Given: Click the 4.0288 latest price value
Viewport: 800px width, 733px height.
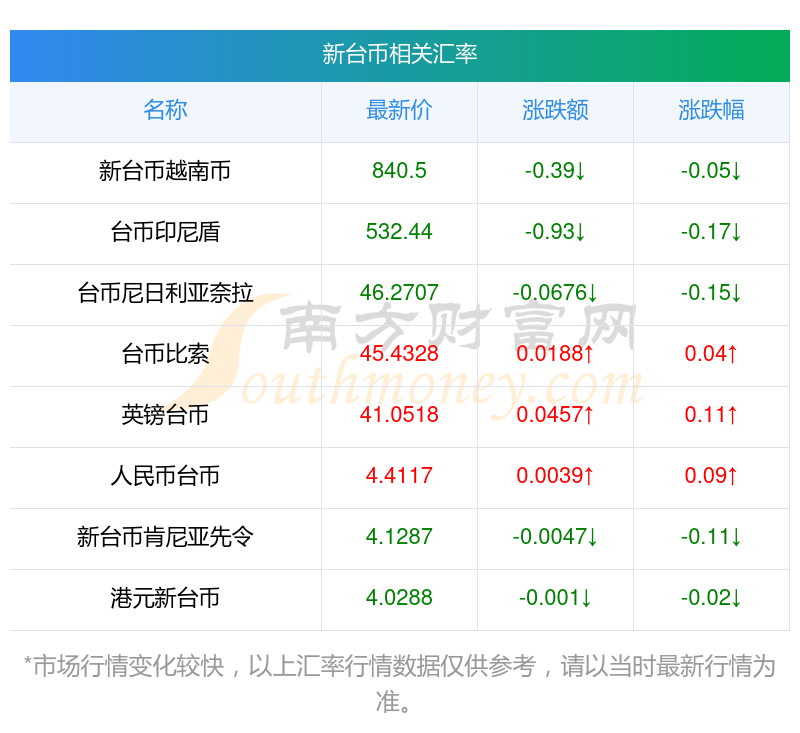Looking at the screenshot, I should pos(399,598).
